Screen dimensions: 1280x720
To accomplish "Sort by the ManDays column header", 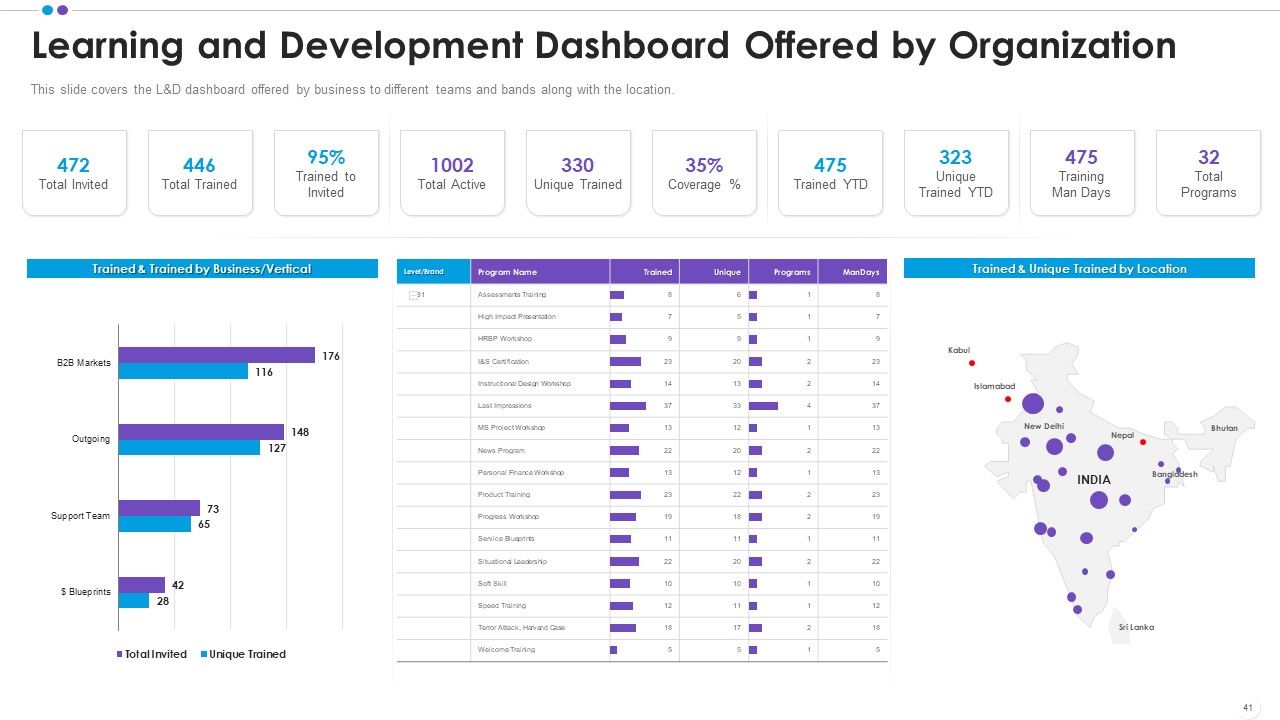I will [x=853, y=272].
